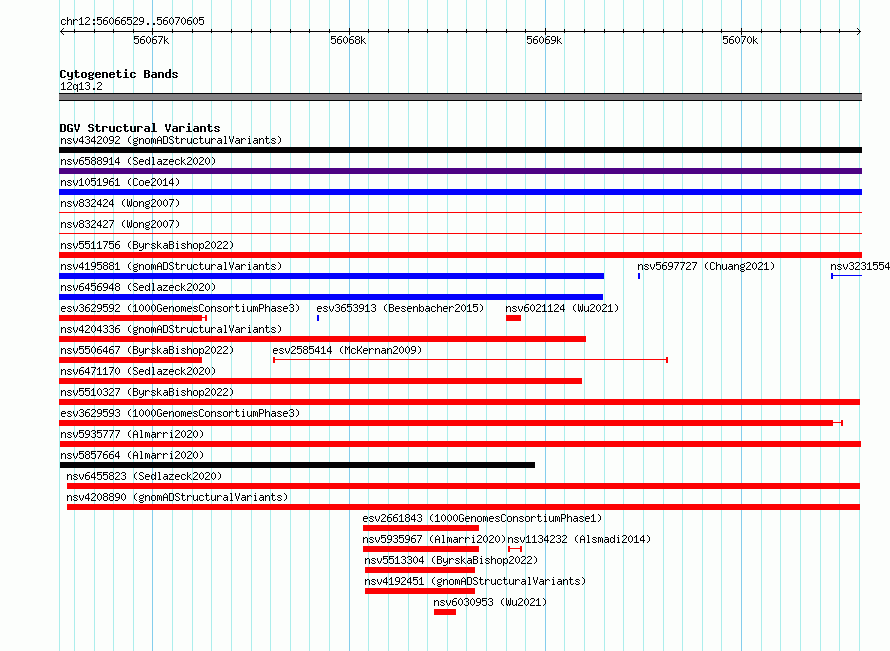The image size is (890, 651).
Task: Select esv2661843 1000GenomesConsortiumPhase1 label
Action: point(482,518)
